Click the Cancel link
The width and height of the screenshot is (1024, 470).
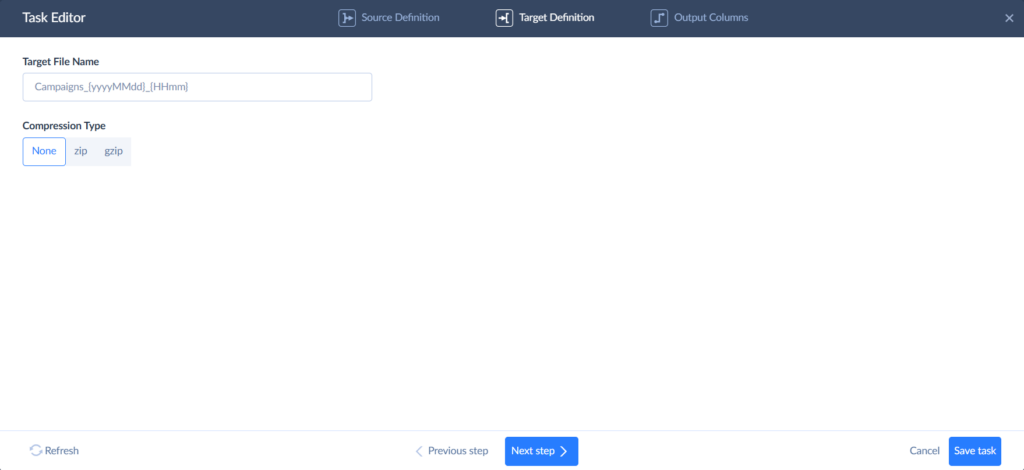click(924, 451)
